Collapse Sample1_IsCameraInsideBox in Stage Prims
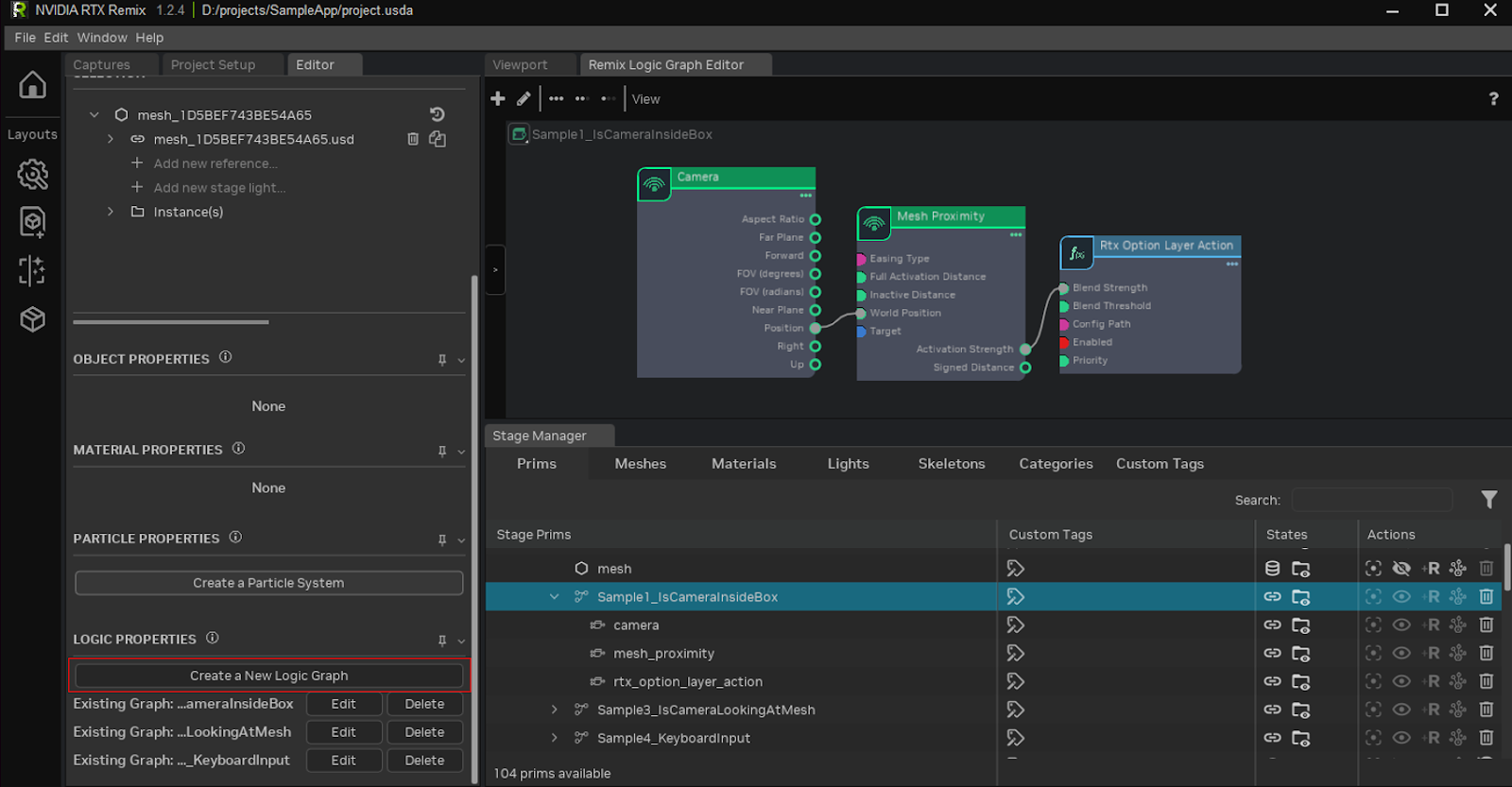The height and width of the screenshot is (787, 1512). pos(555,596)
